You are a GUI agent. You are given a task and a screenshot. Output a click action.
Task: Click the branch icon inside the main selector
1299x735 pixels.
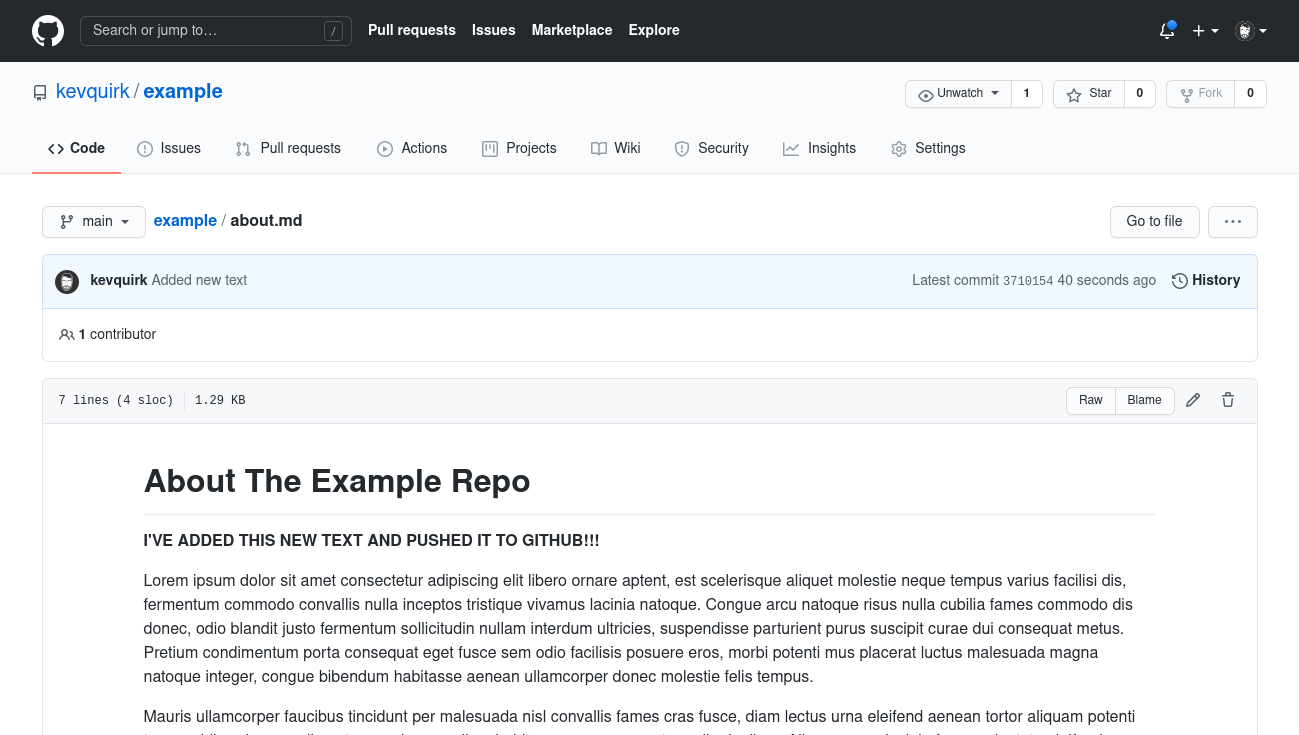coord(67,222)
